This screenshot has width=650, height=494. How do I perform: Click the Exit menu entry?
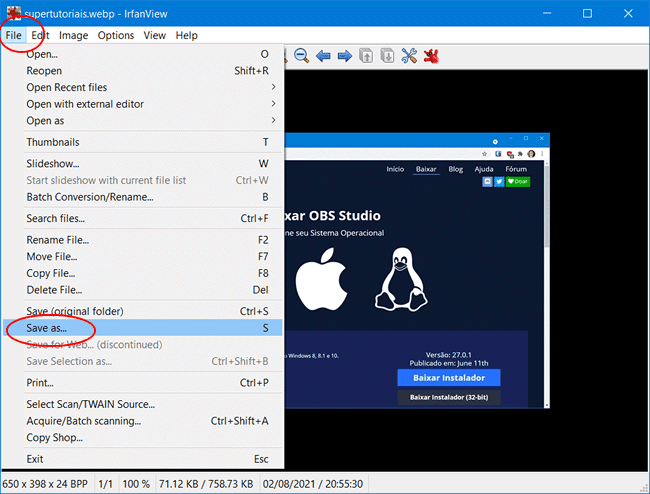[35, 459]
